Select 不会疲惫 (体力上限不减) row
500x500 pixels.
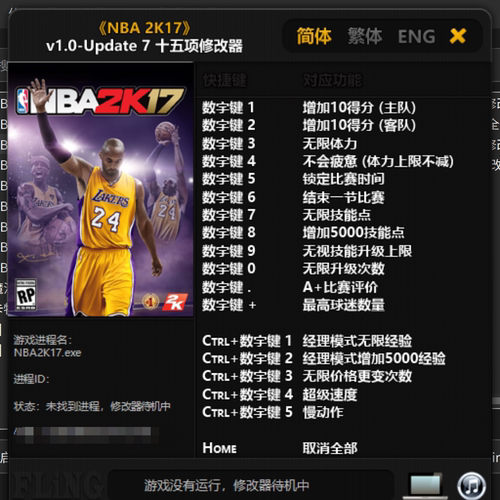click(378, 161)
